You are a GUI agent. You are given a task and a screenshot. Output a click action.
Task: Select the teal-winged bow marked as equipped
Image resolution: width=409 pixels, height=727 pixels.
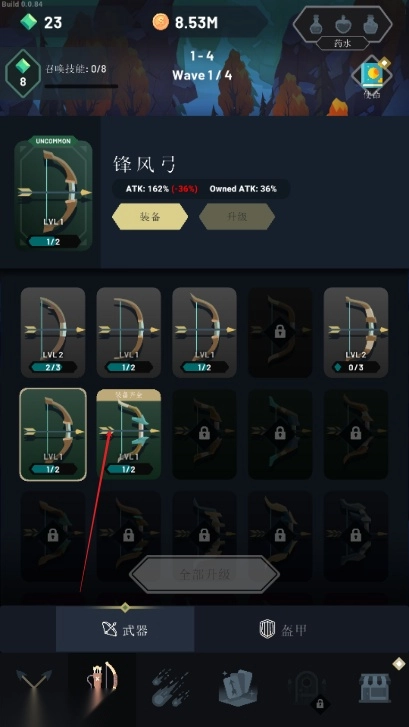[x=128, y=434]
